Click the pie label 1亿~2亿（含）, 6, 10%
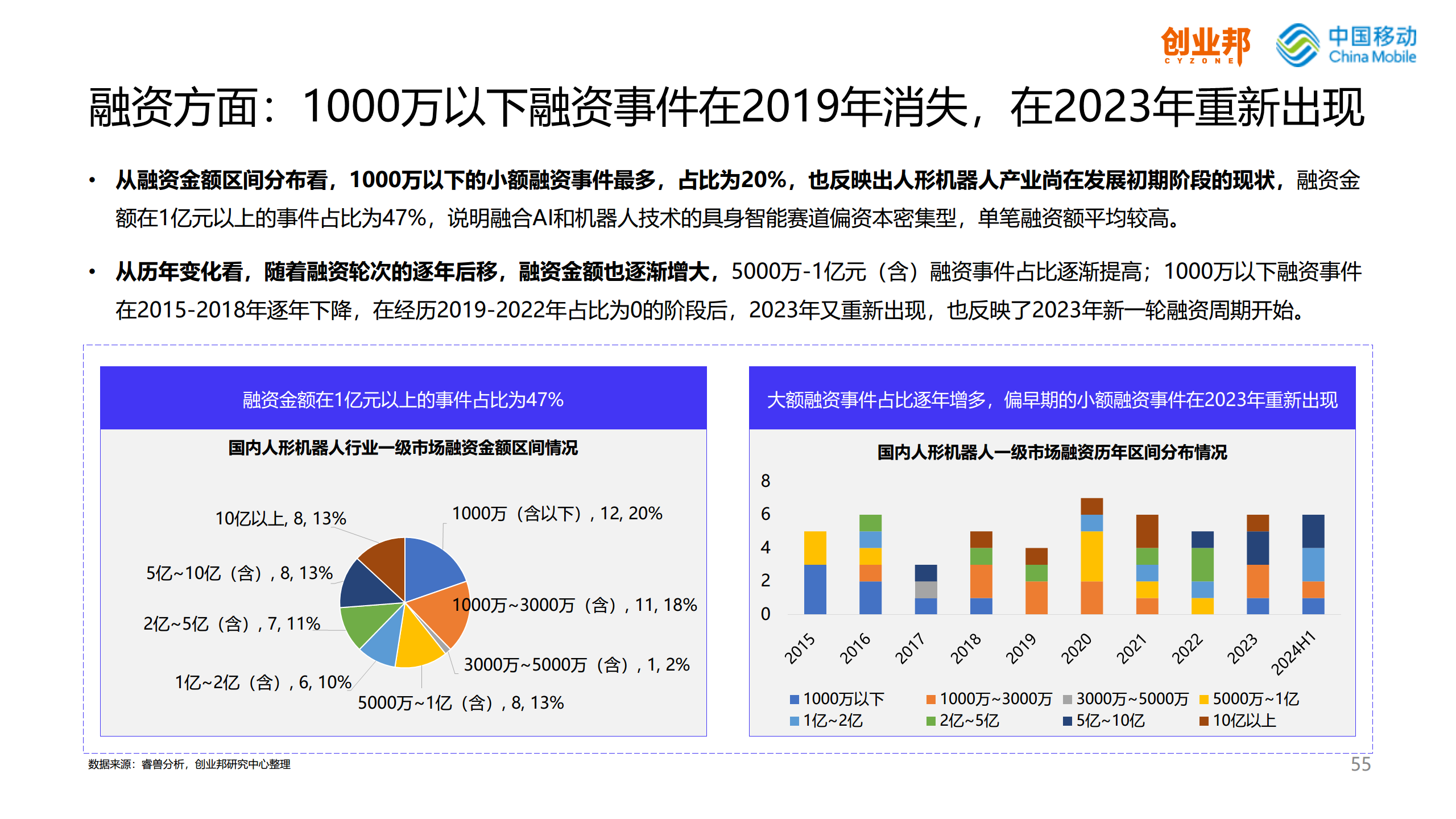Image resolution: width=1456 pixels, height=819 pixels. [263, 682]
